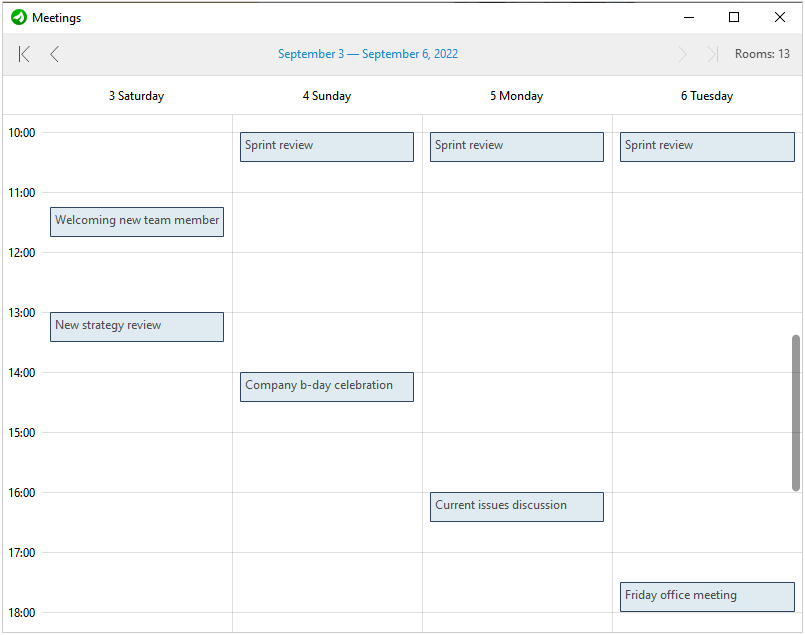Minimize the Meetings window

[x=688, y=17]
